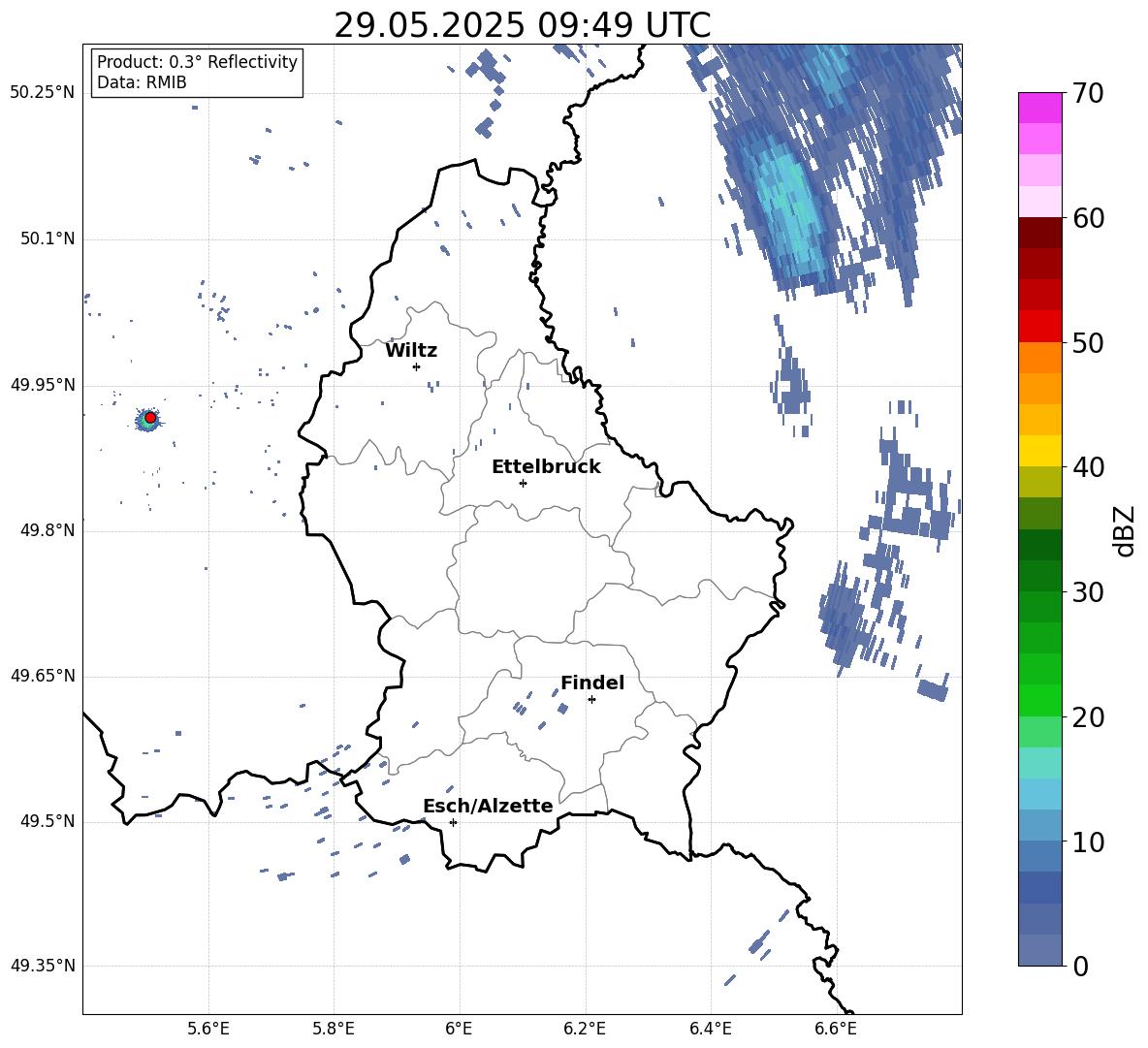Click the Findel station cross marker
1148x1048 pixels.
(x=591, y=700)
